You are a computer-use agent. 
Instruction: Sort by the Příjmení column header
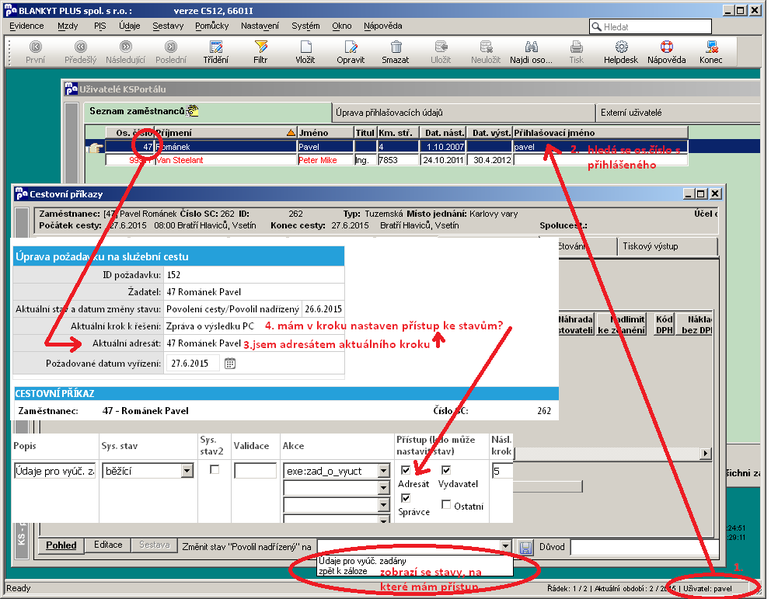coord(225,133)
